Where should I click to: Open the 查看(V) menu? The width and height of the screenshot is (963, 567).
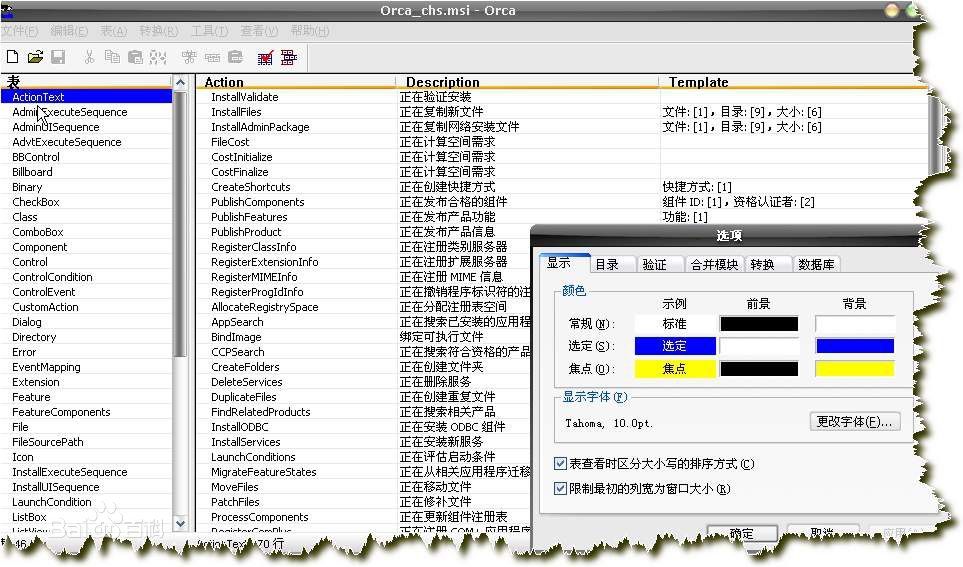coord(259,31)
